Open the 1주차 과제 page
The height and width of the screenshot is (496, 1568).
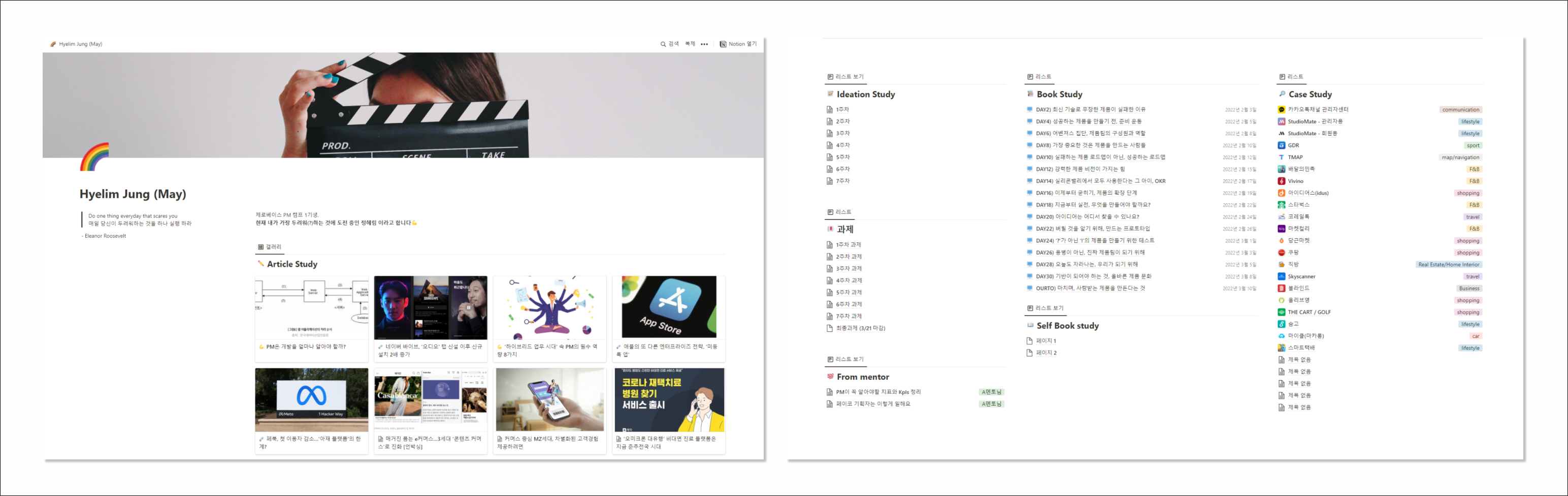tap(848, 245)
